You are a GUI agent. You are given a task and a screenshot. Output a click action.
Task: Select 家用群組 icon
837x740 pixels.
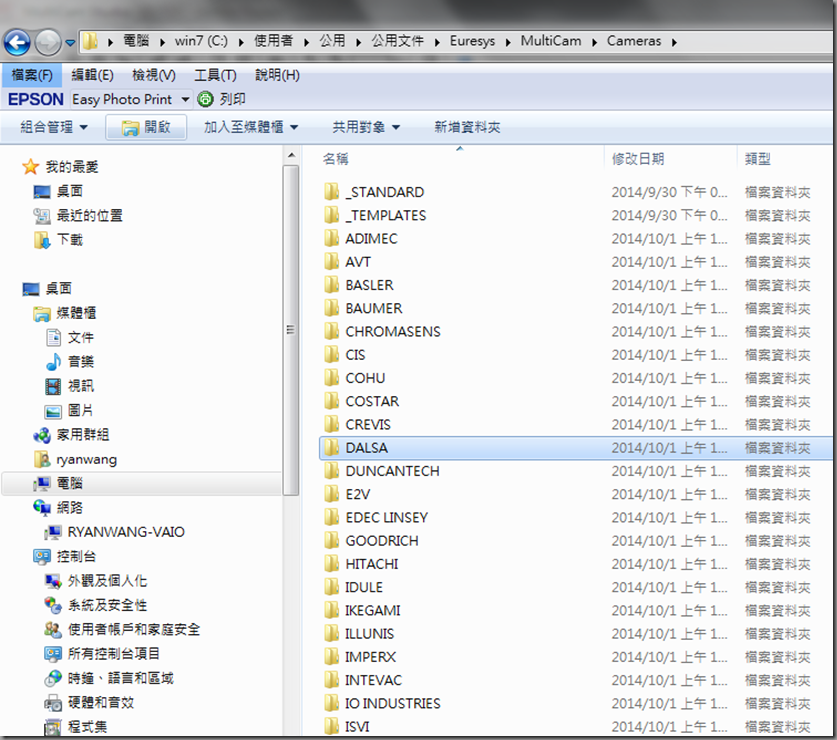[x=42, y=435]
